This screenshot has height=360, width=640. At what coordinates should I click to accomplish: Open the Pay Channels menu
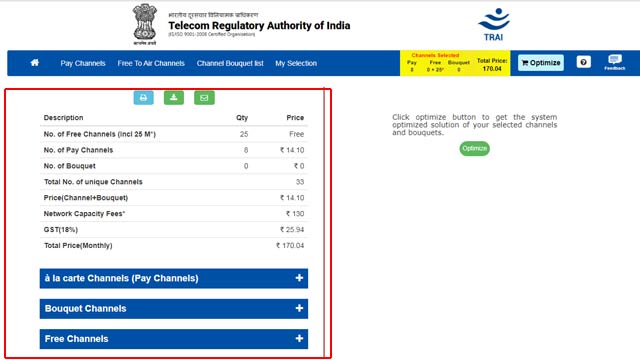point(83,63)
